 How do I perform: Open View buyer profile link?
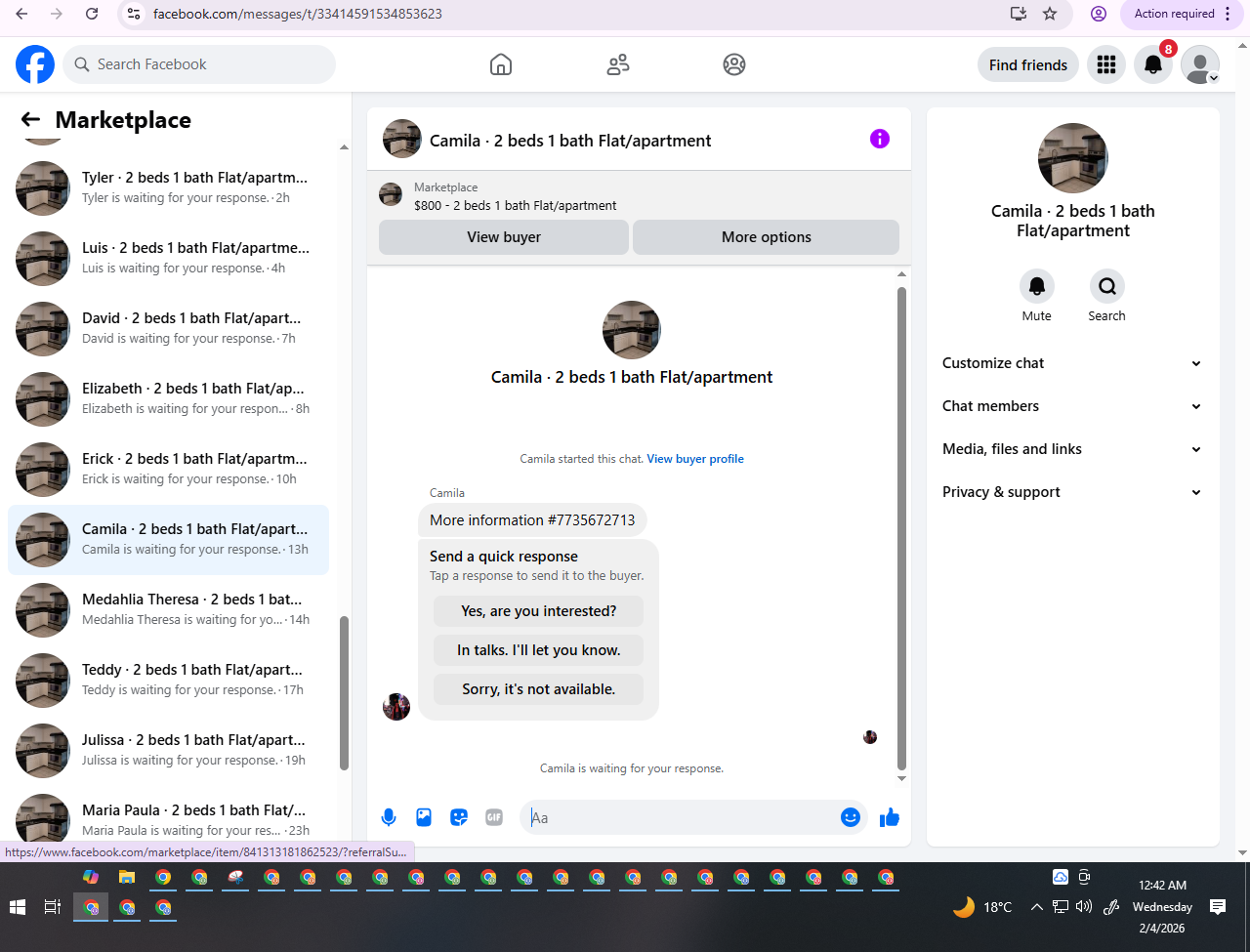pos(695,459)
